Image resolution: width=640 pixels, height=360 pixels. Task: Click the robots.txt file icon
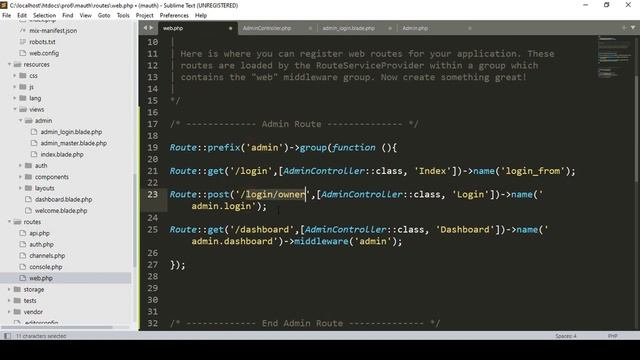pyautogui.click(x=23, y=42)
